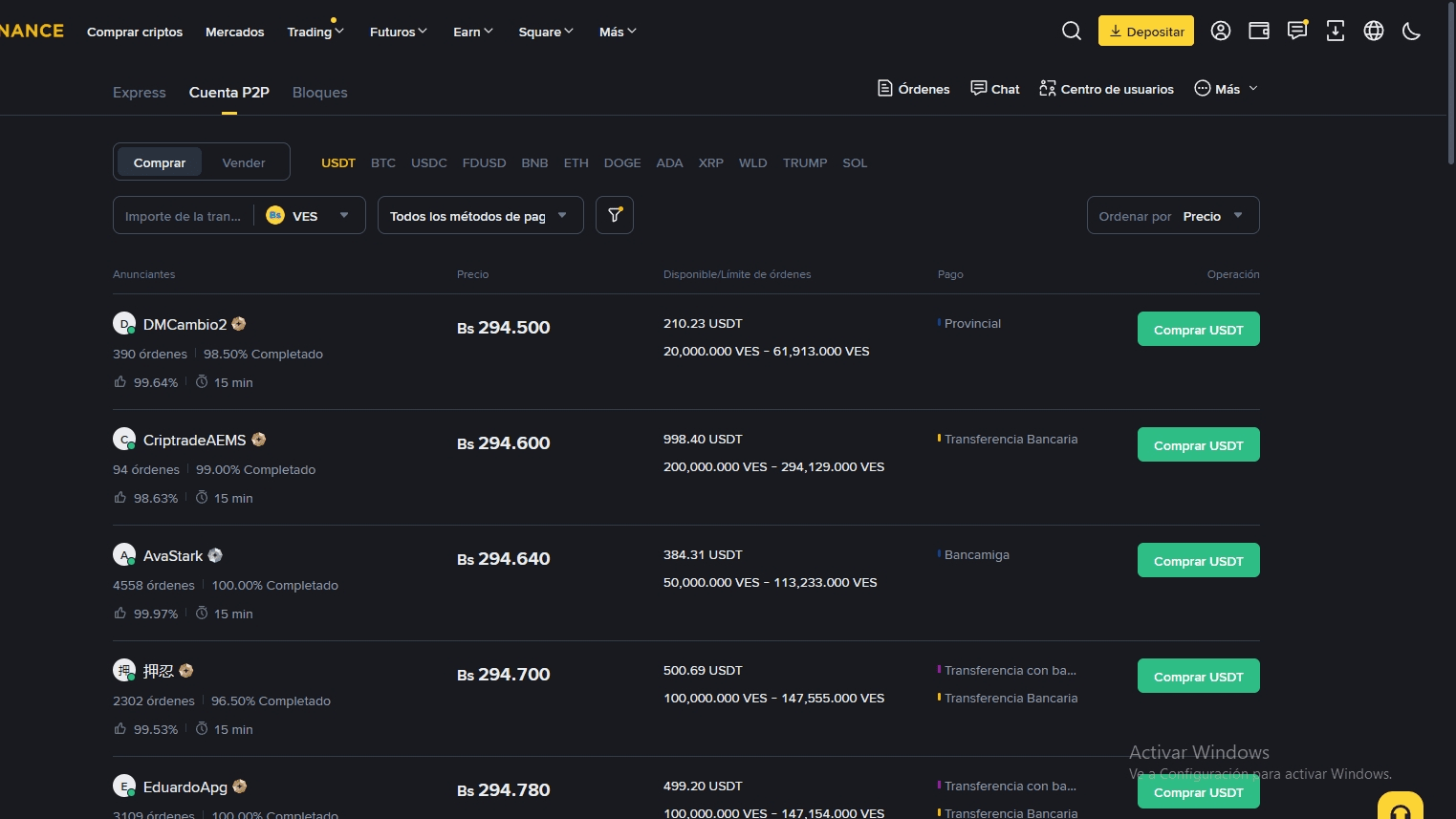Buy USDT from DMCambio2

1199,329
